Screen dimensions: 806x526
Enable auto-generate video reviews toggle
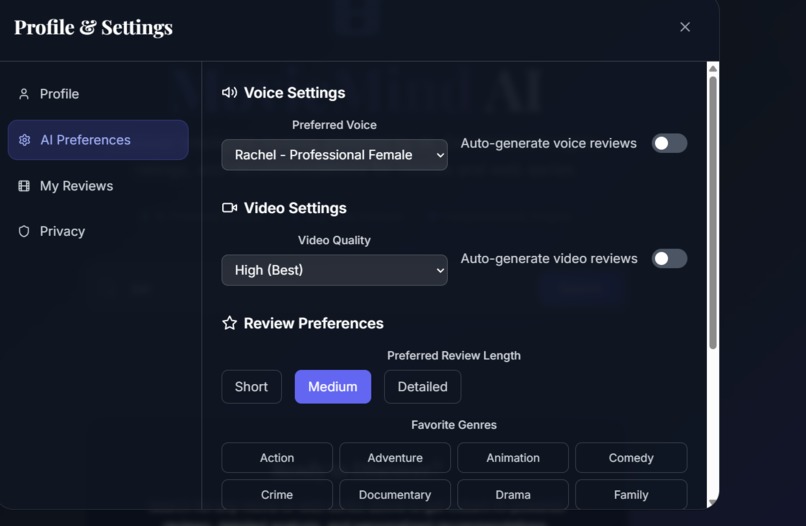[x=669, y=259]
